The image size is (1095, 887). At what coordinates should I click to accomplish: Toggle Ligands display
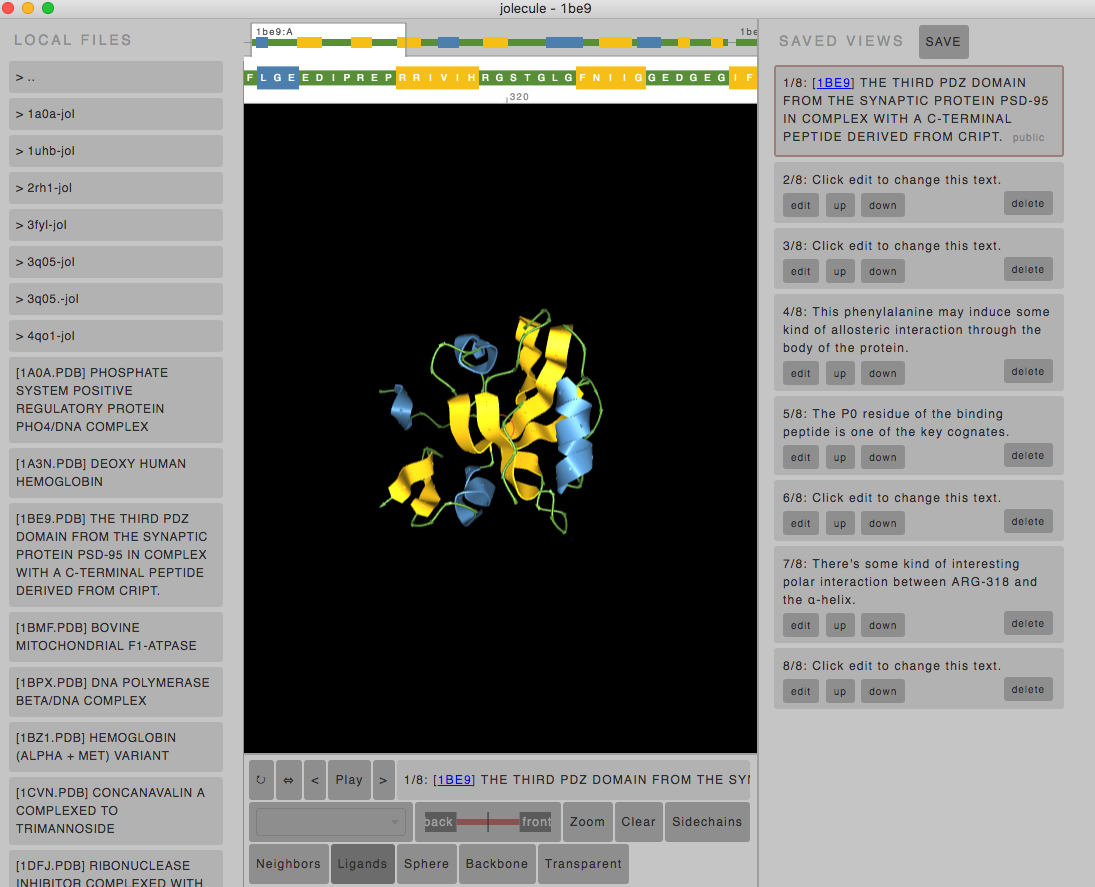pyautogui.click(x=362, y=864)
